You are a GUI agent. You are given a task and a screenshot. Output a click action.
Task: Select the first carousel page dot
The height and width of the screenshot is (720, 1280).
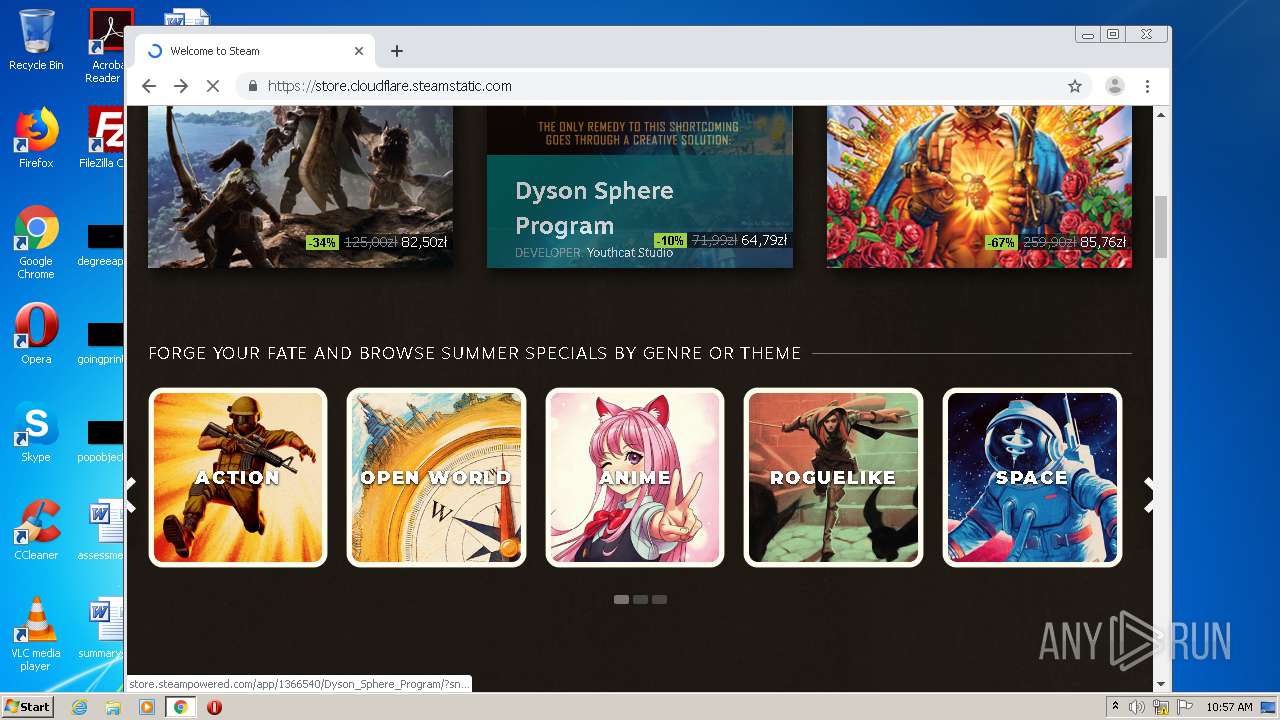point(621,600)
